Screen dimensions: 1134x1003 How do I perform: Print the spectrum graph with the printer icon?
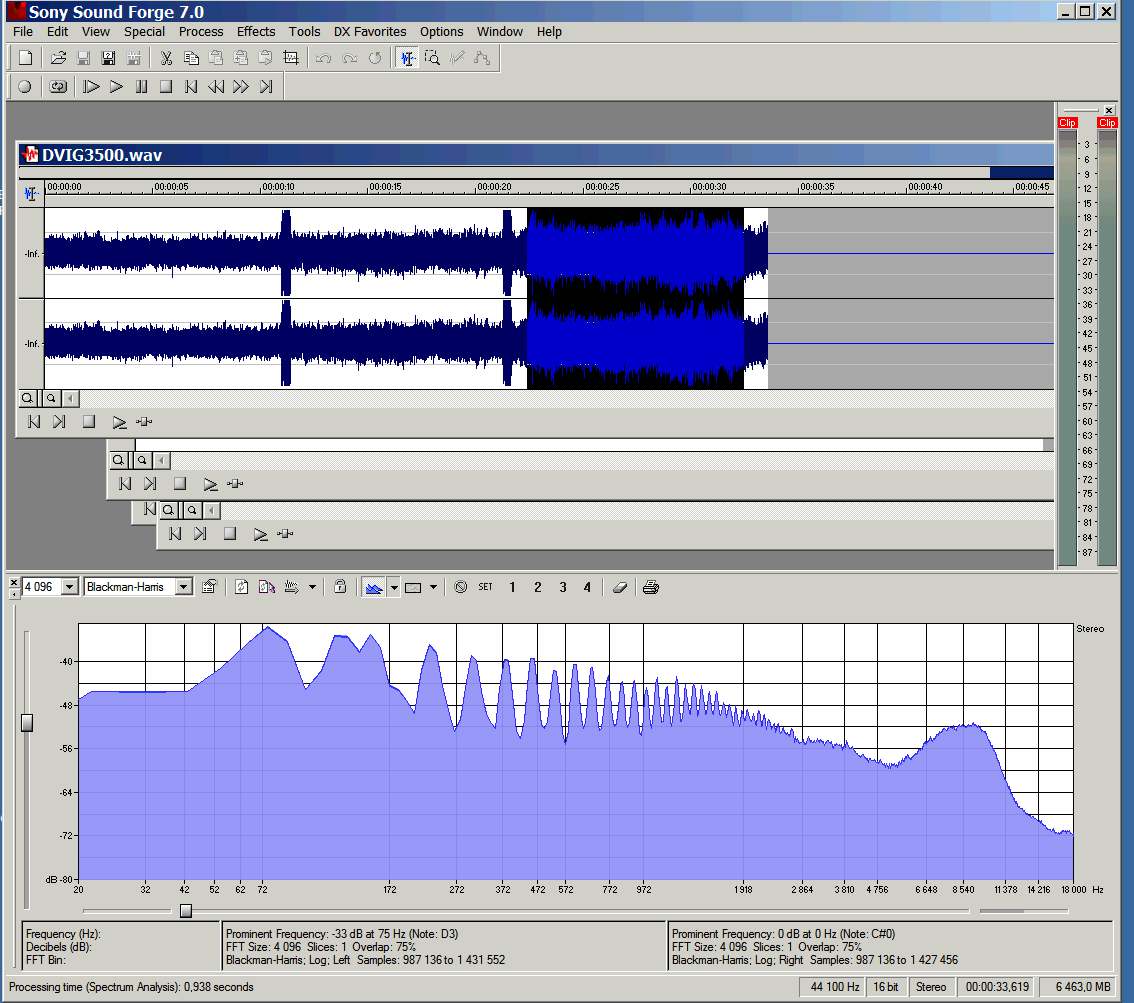651,587
